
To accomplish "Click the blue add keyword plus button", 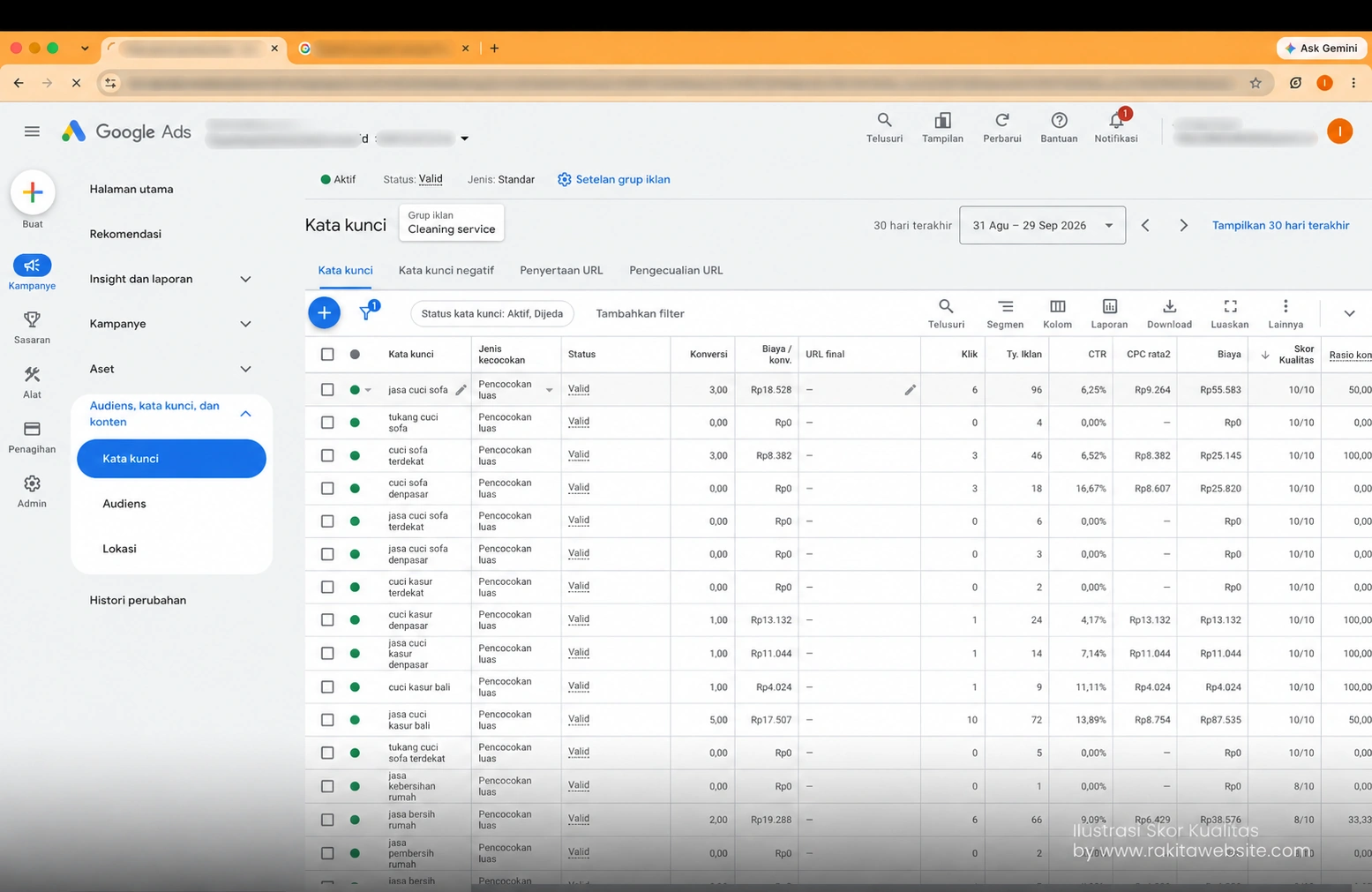I will (324, 312).
